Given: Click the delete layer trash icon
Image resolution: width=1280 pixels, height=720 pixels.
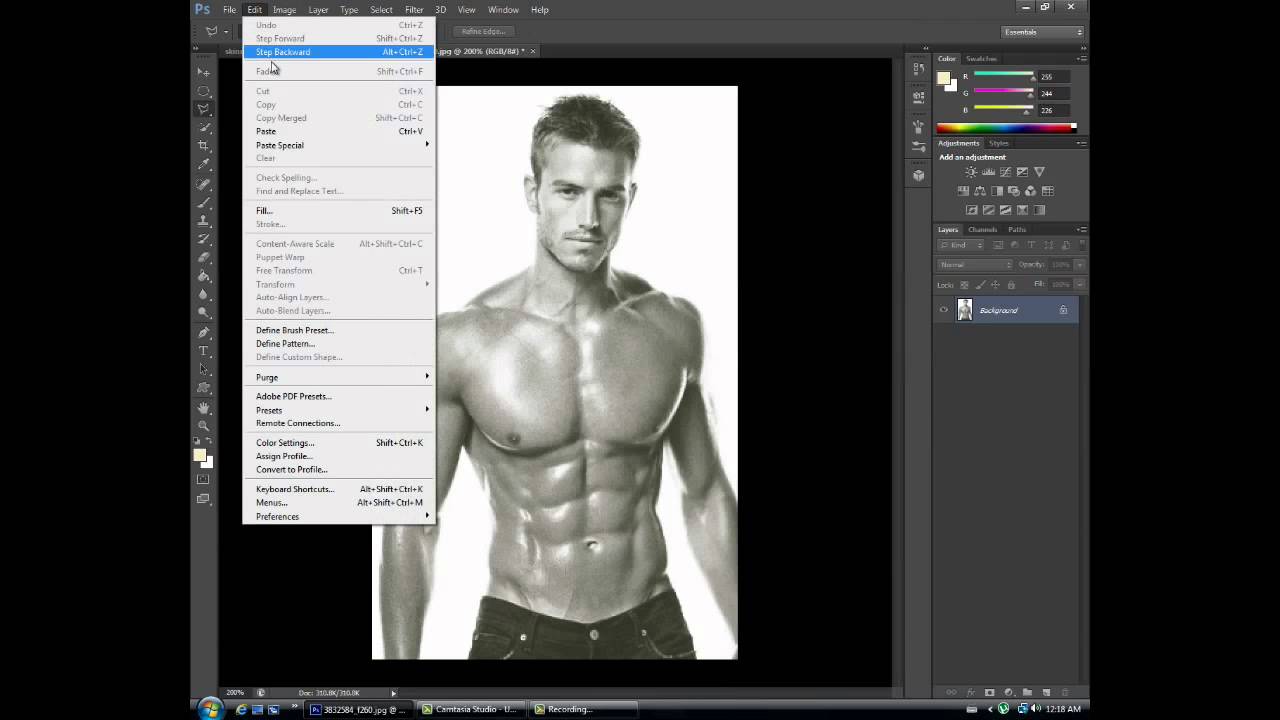Looking at the screenshot, I should [1065, 692].
